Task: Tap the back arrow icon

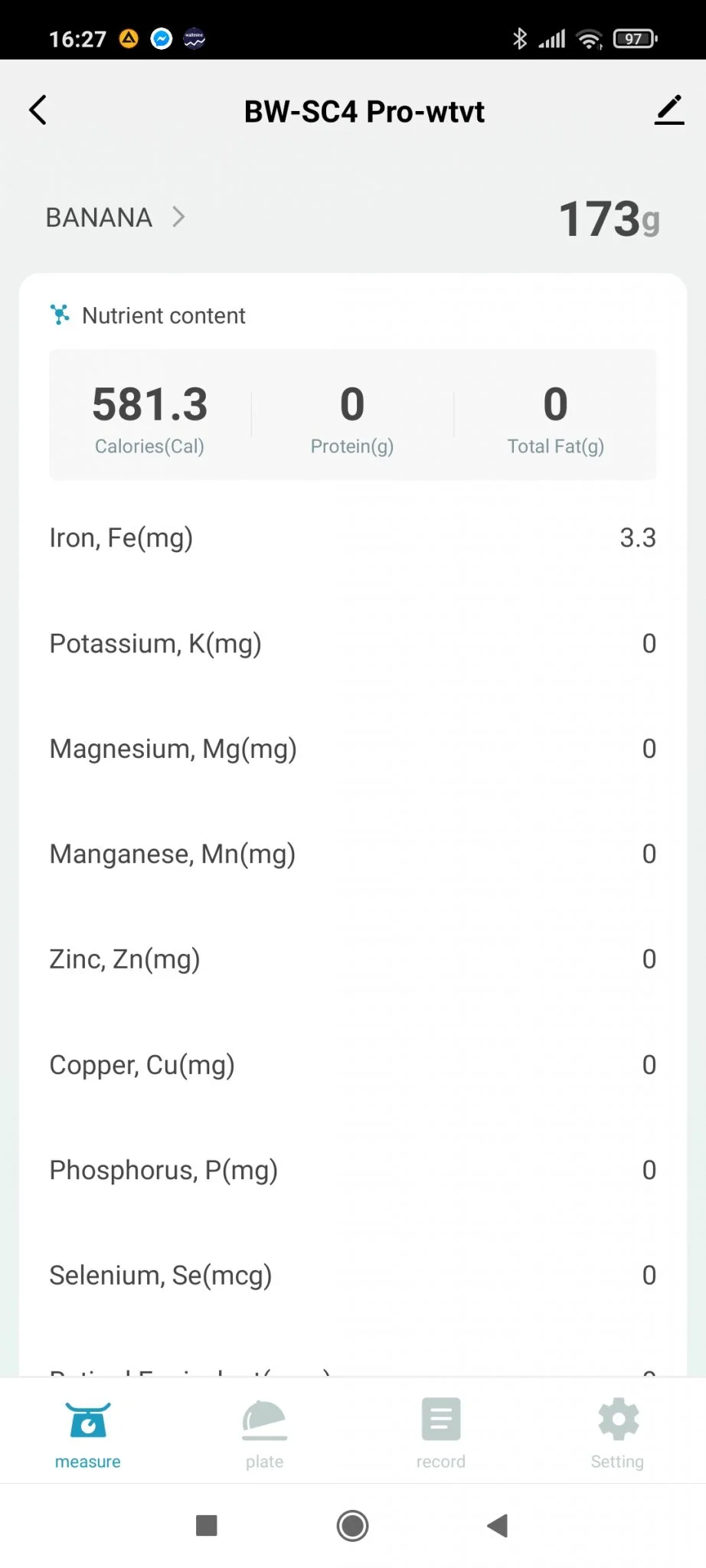Action: 38,110
